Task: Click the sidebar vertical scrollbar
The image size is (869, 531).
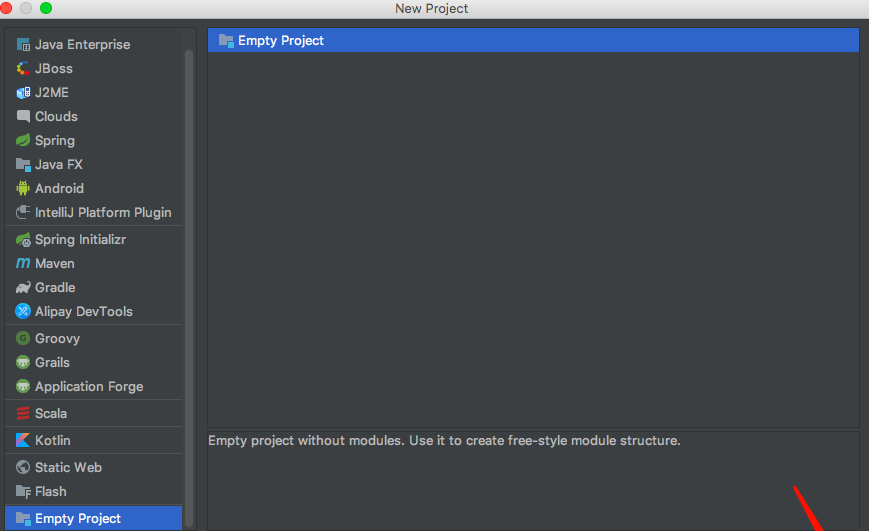Action: 189,287
